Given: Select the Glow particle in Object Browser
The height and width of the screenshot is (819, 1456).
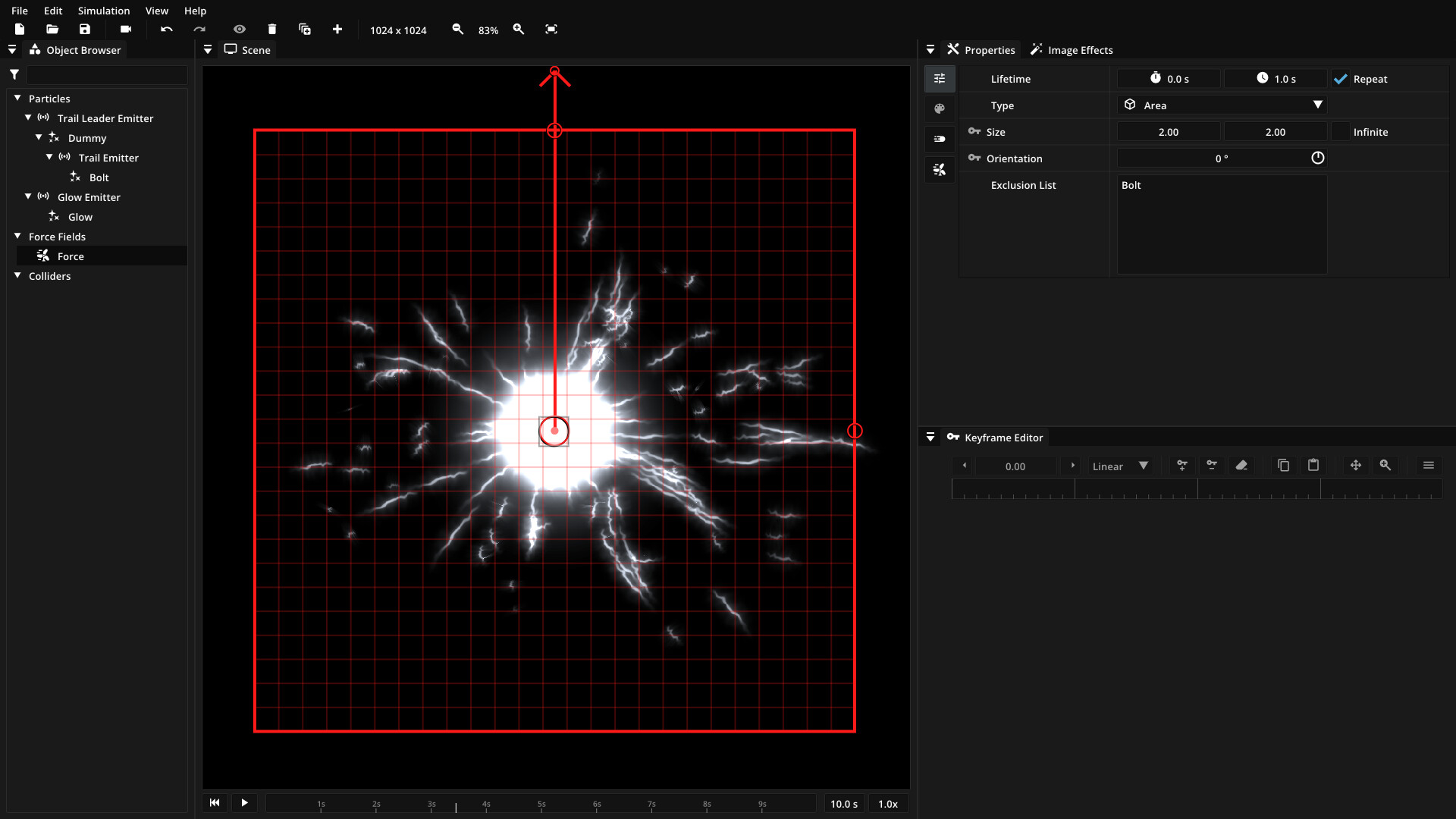Looking at the screenshot, I should (x=80, y=217).
